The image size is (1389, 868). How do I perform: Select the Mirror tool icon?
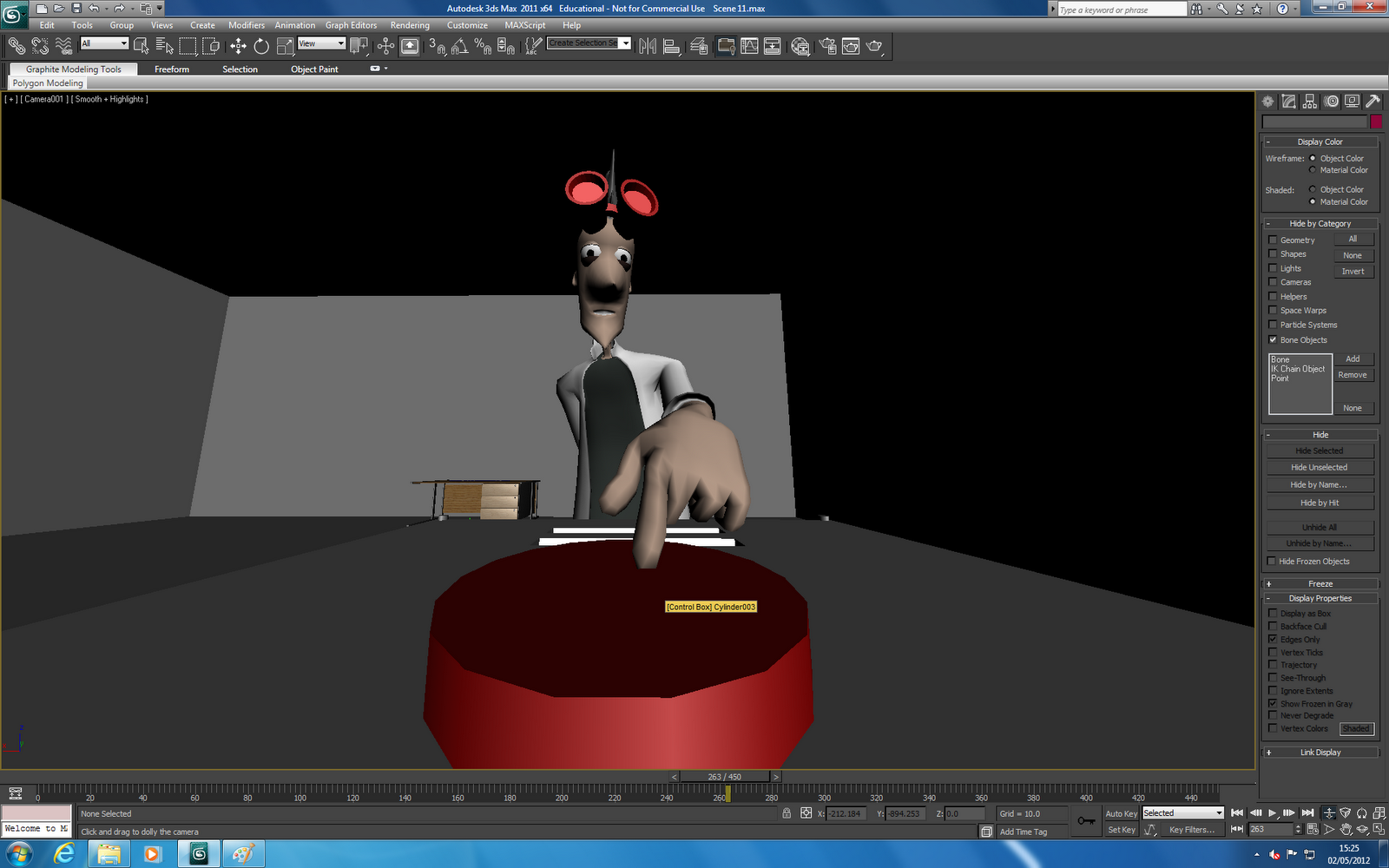tap(648, 45)
